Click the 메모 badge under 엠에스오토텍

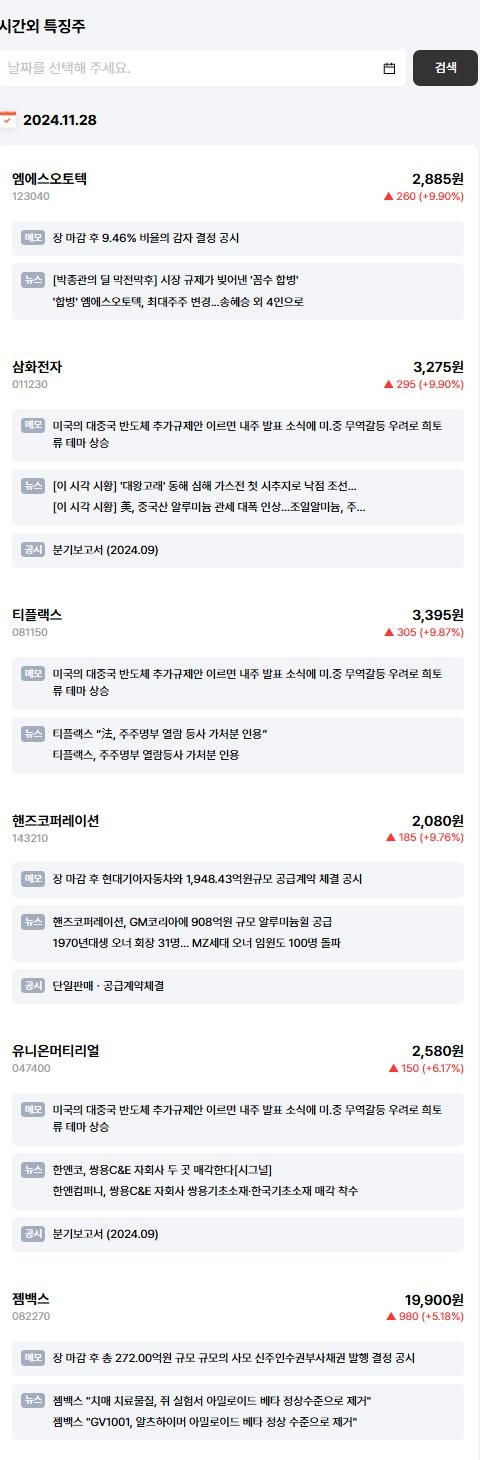(33, 238)
